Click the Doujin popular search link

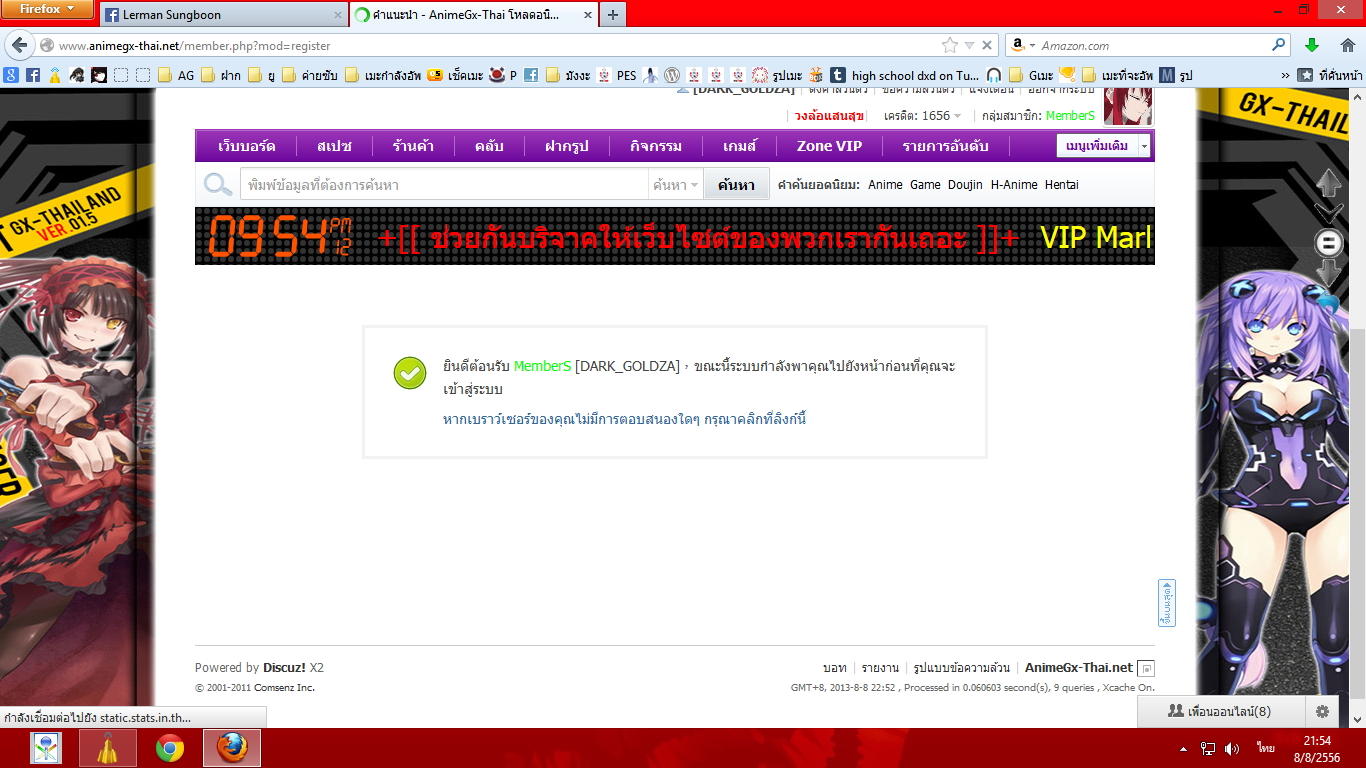965,185
